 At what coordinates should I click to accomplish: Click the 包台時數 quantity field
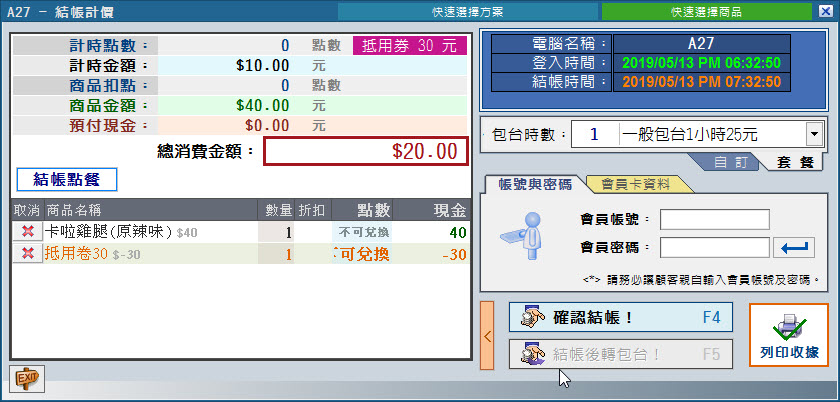click(593, 133)
